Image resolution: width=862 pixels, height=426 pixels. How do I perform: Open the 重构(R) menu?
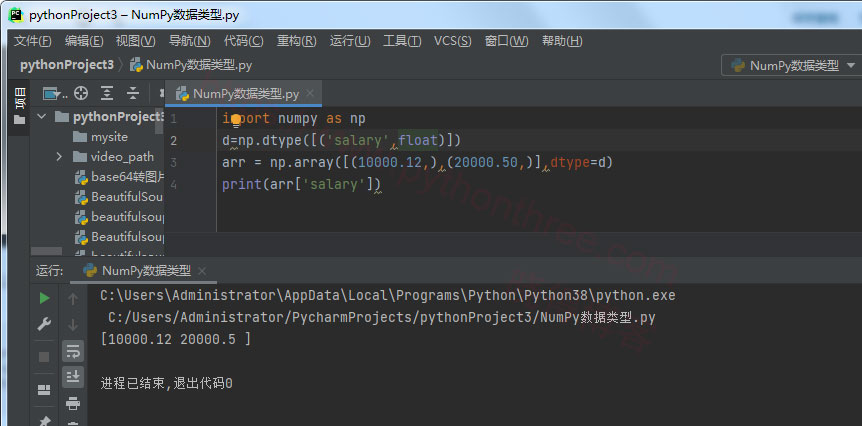pyautogui.click(x=296, y=41)
